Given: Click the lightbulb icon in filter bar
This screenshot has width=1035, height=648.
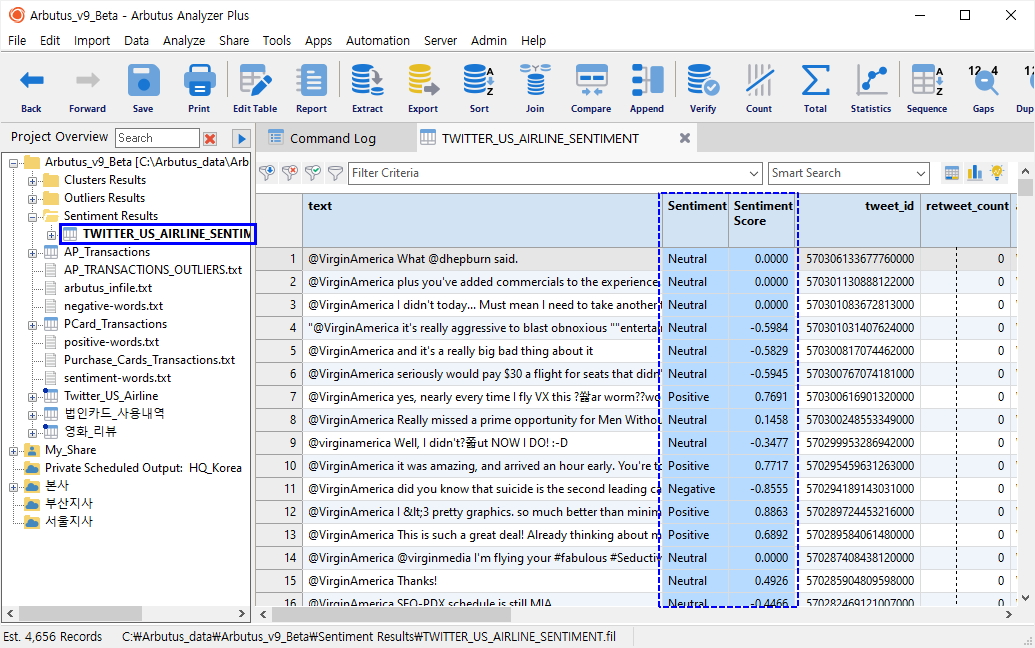Looking at the screenshot, I should click(996, 173).
